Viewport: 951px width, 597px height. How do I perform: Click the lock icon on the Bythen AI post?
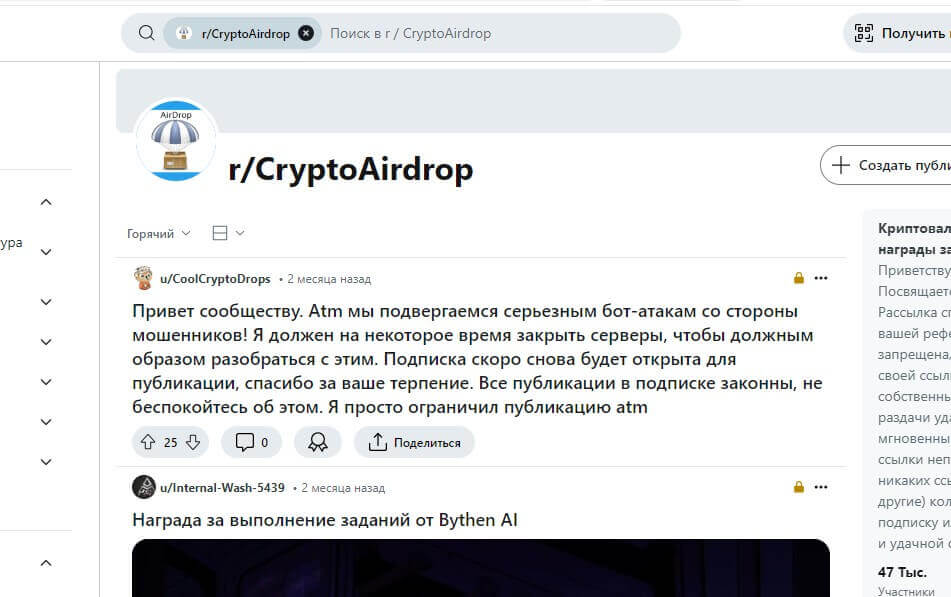[799, 487]
